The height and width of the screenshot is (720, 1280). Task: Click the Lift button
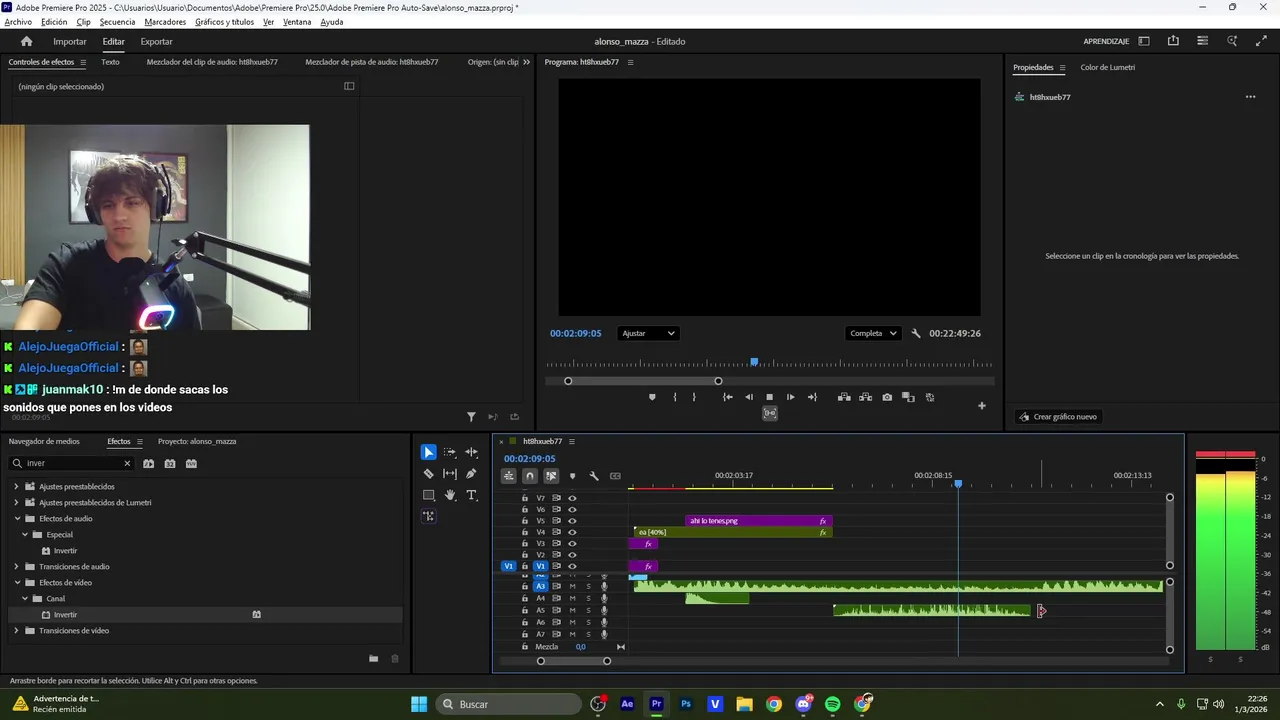(x=844, y=397)
